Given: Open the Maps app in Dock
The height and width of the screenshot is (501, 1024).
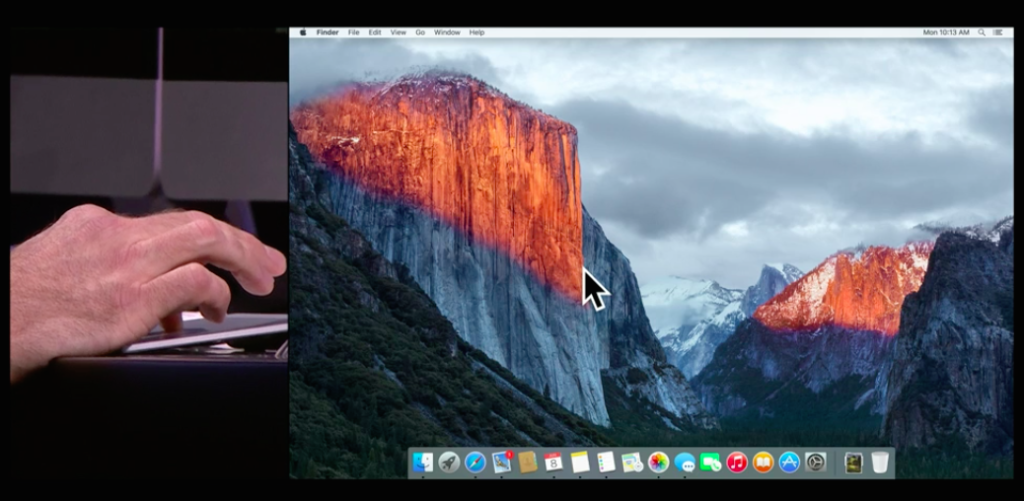Looking at the screenshot, I should [x=632, y=462].
